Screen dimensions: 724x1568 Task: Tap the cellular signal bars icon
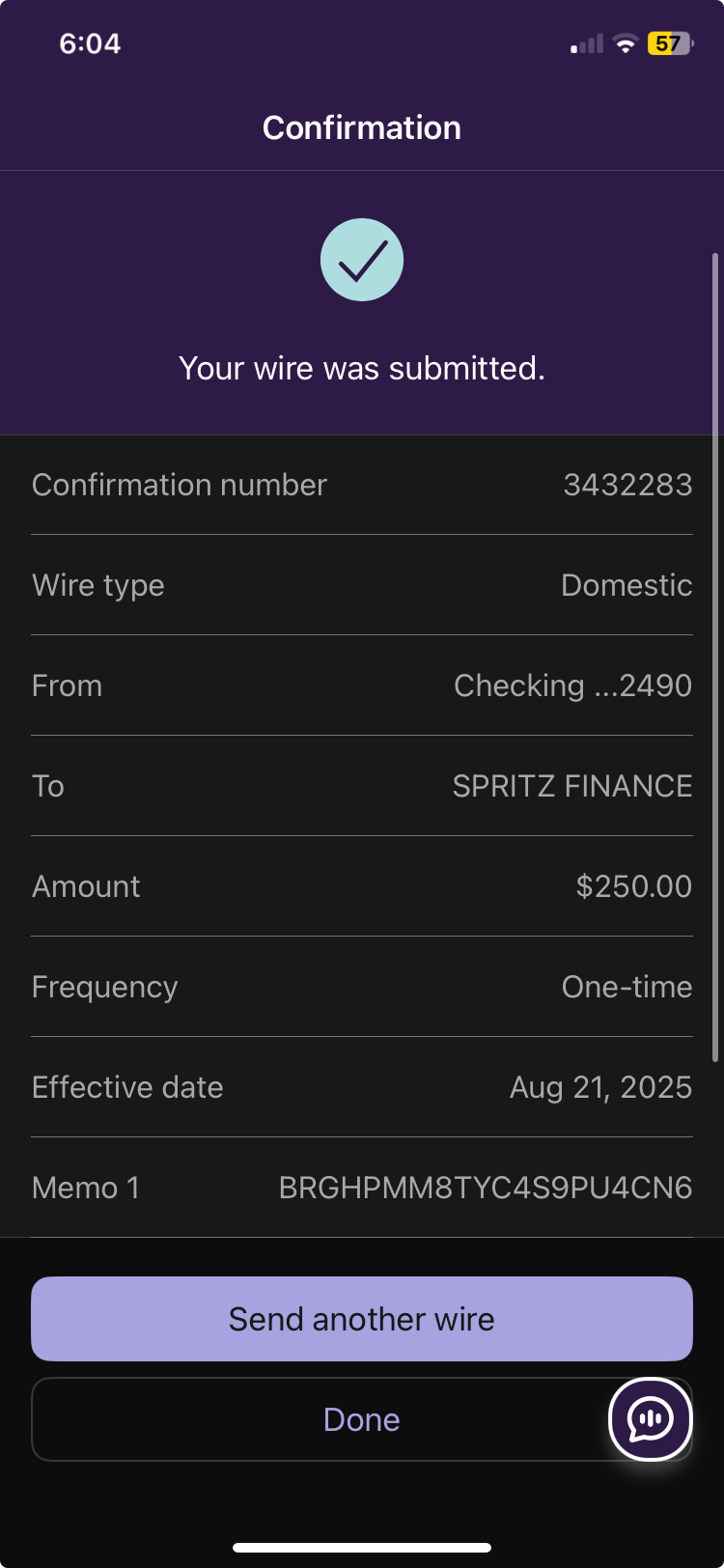click(x=587, y=44)
